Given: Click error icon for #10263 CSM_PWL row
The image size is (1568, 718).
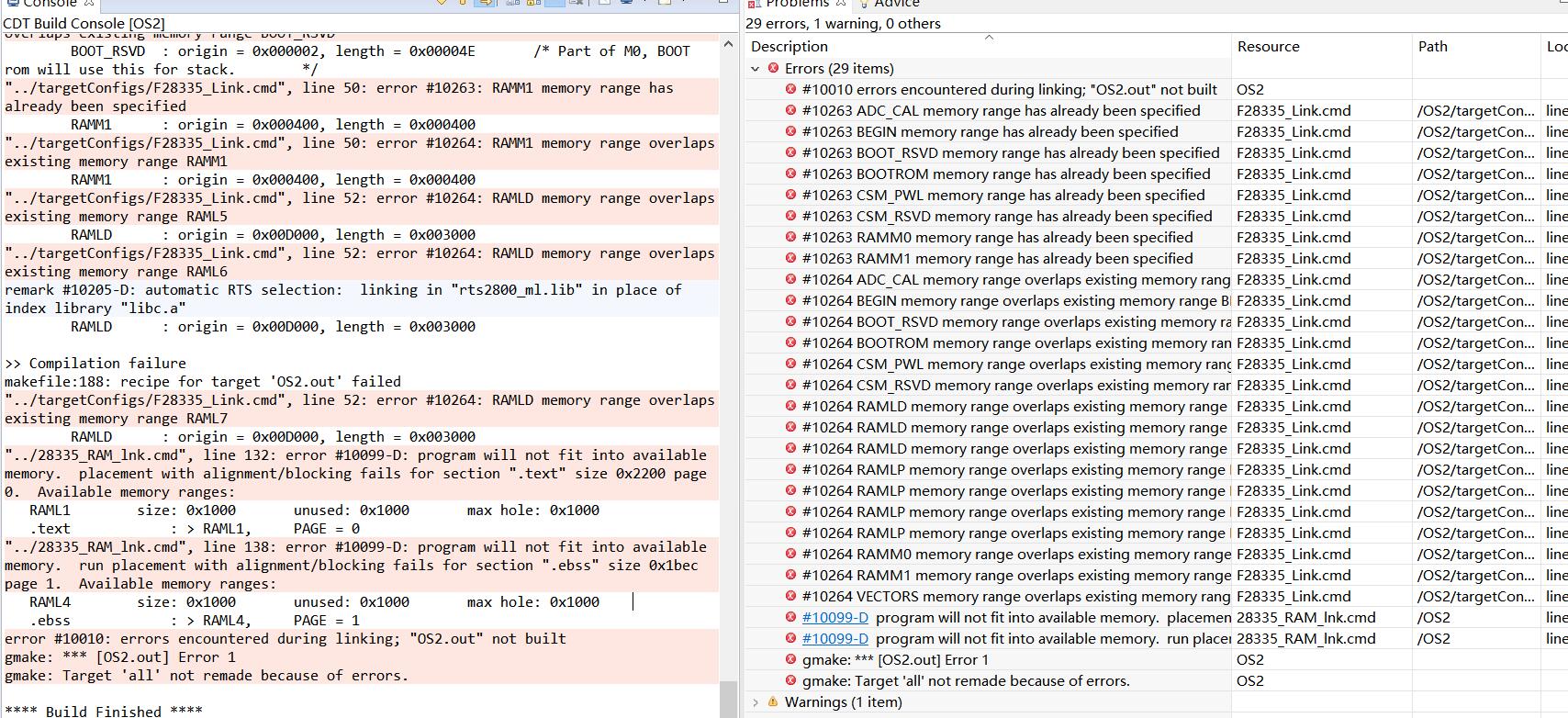Looking at the screenshot, I should [x=790, y=195].
